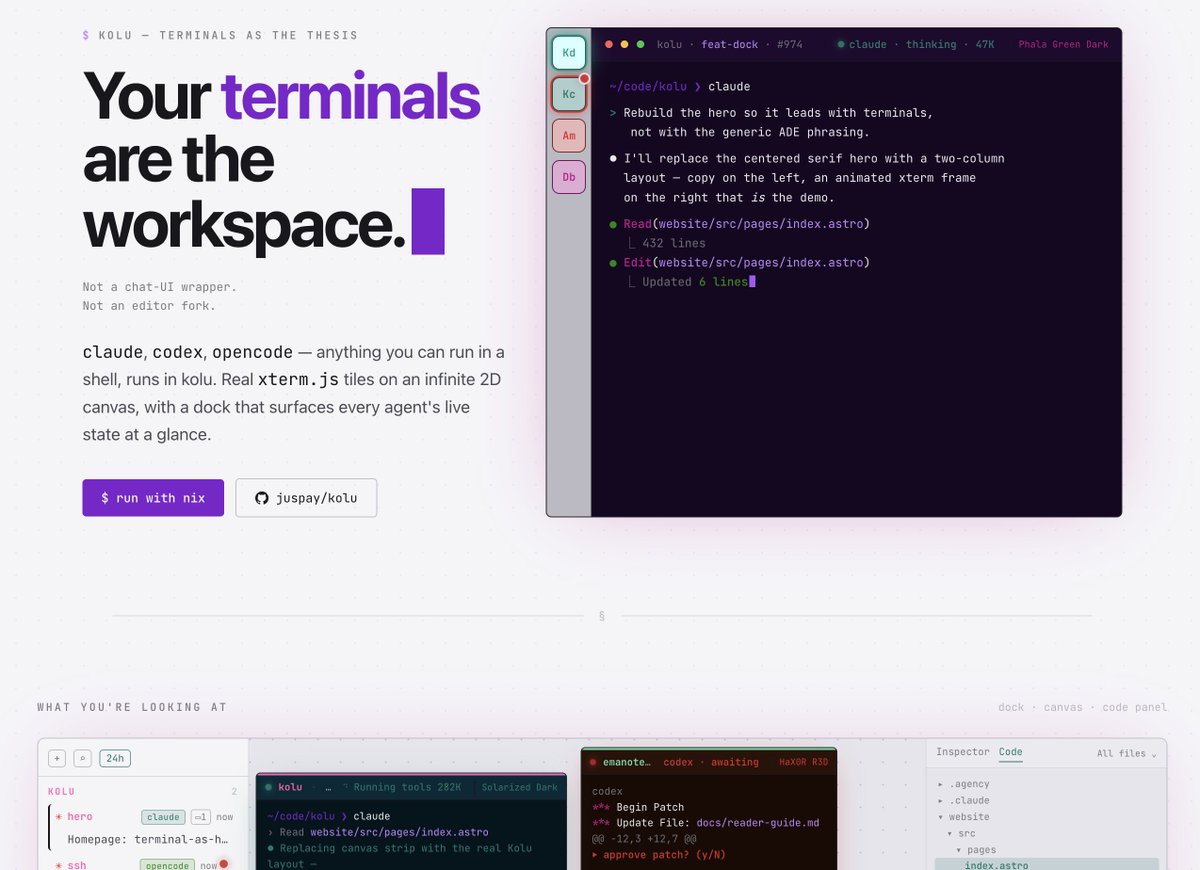Screen dimensions: 1200x870
Task: Click the #974 label in terminal header
Action: tap(789, 45)
